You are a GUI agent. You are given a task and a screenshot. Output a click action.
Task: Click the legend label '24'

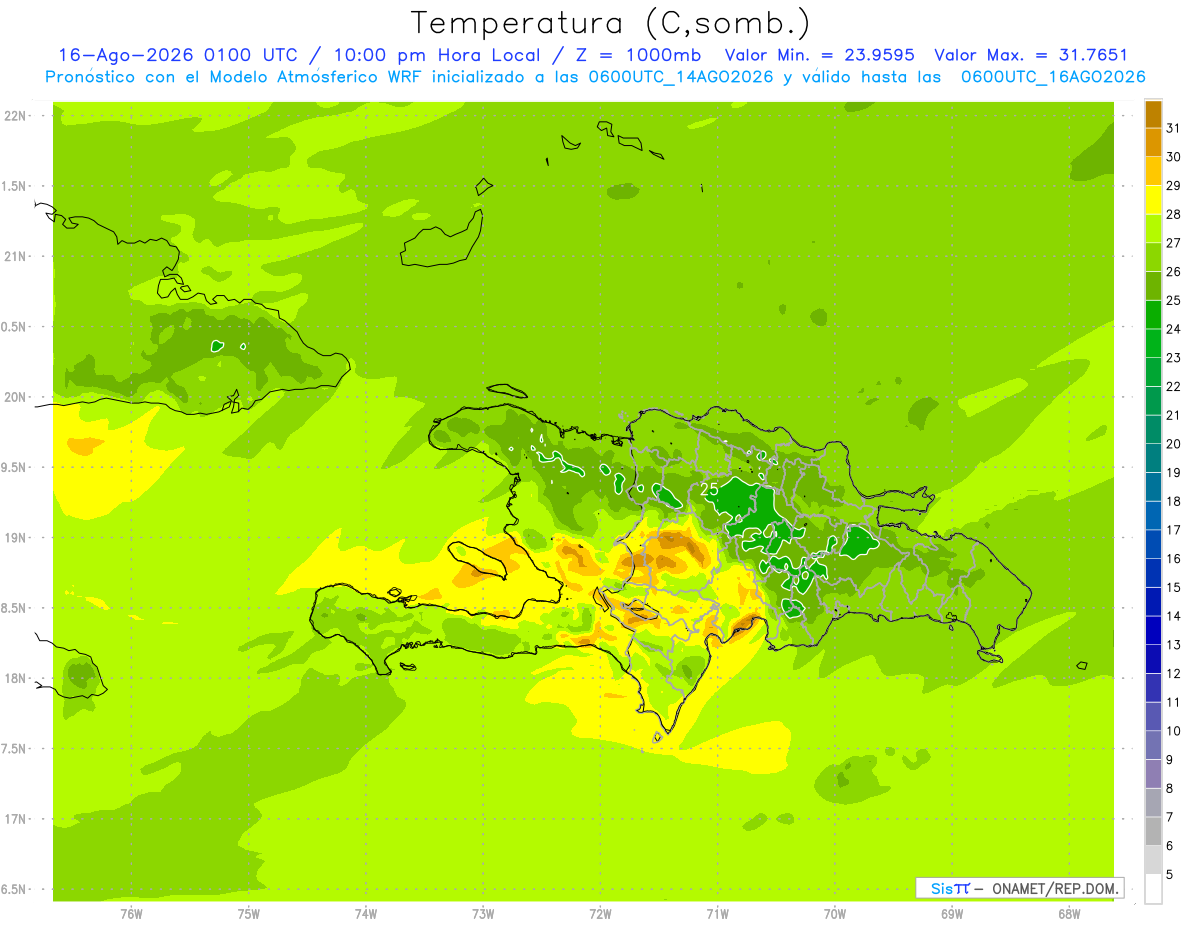click(1173, 329)
